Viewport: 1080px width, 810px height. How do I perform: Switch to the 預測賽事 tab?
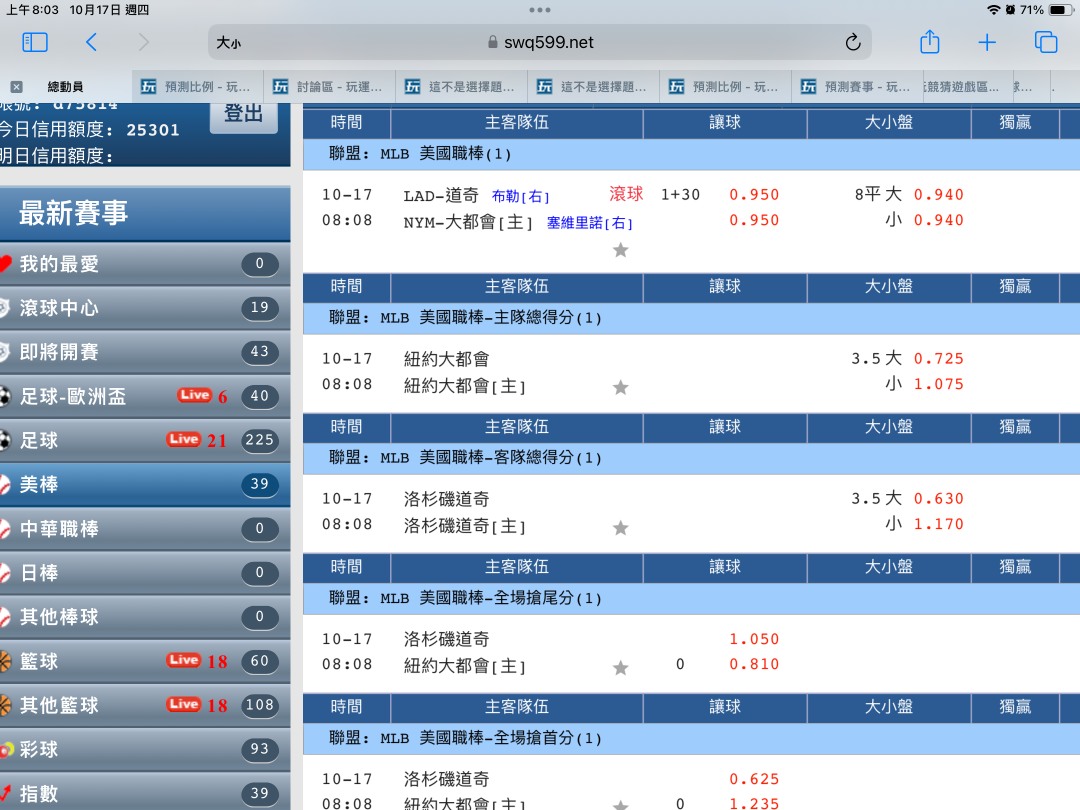[x=858, y=87]
